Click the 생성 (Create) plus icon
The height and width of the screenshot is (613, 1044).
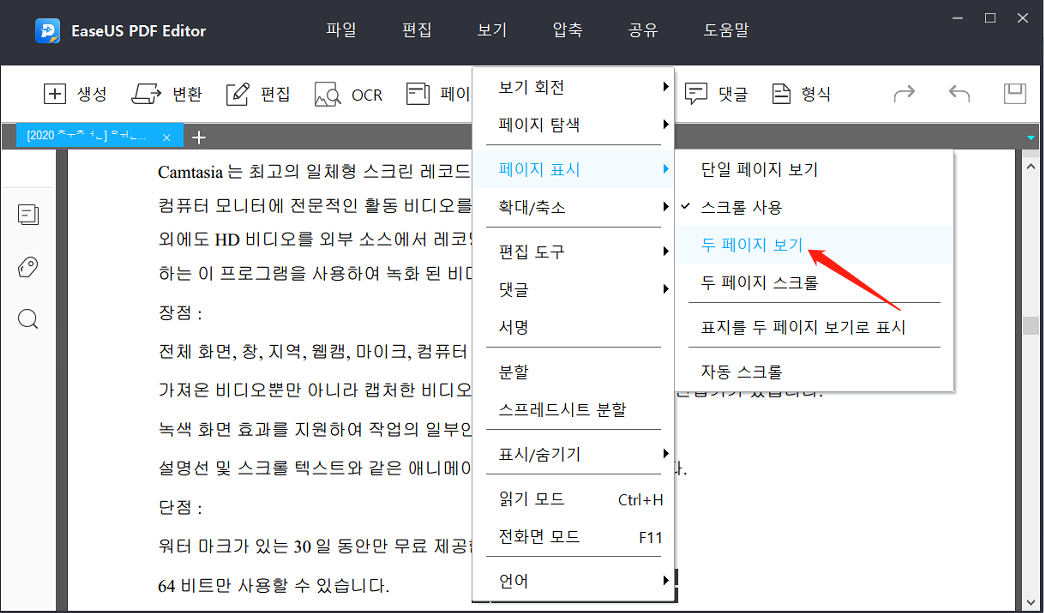(x=54, y=95)
